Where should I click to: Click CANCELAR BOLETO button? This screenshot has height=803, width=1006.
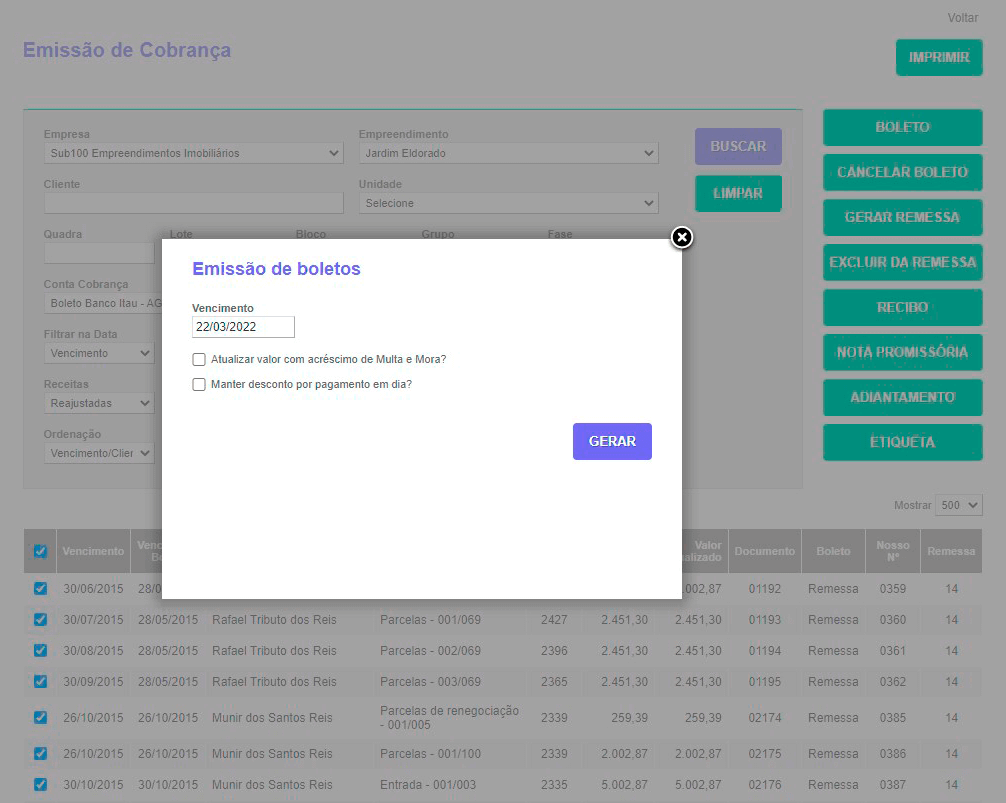tap(902, 172)
